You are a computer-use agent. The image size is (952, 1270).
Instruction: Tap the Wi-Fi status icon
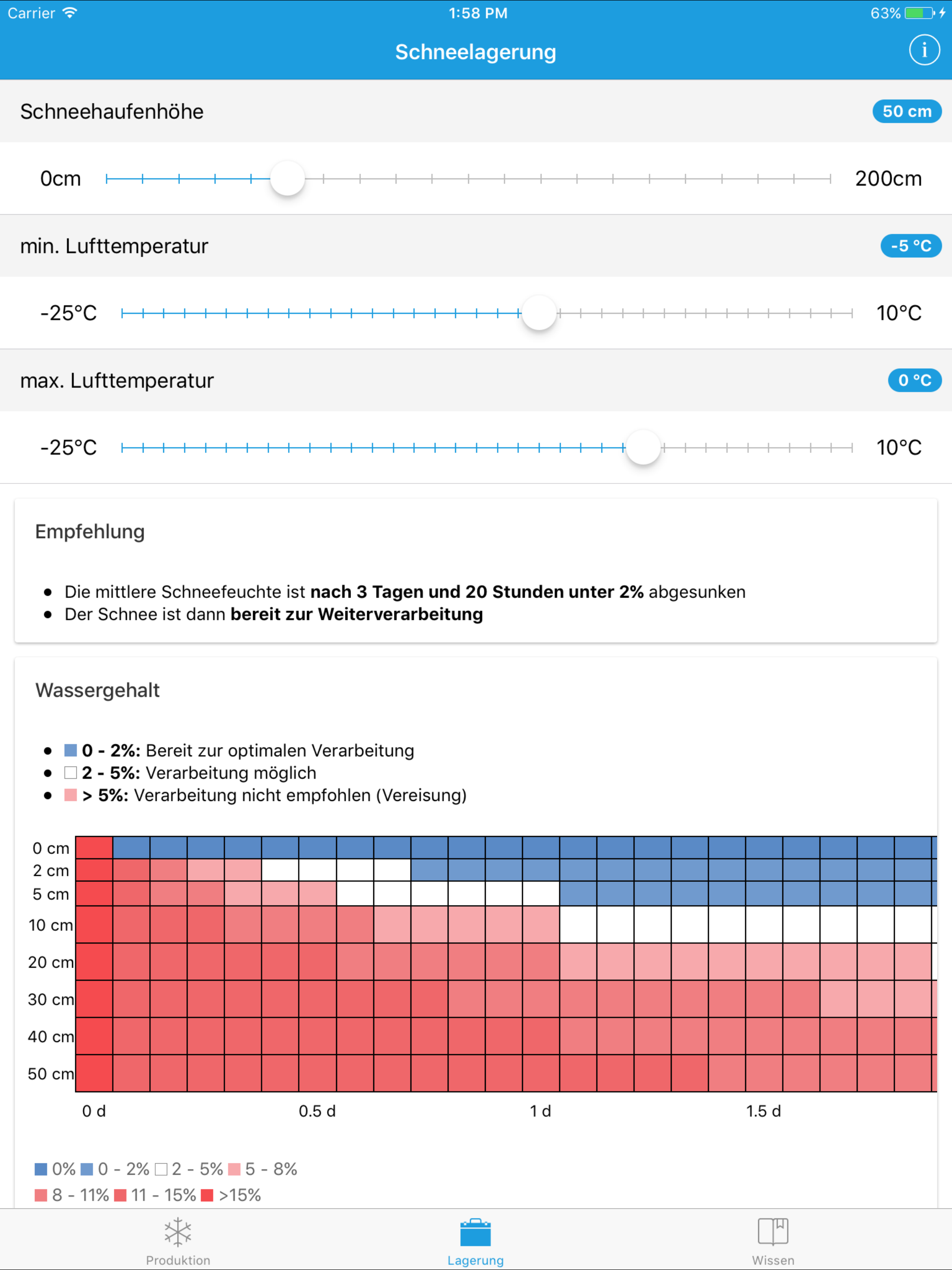pyautogui.click(x=69, y=13)
